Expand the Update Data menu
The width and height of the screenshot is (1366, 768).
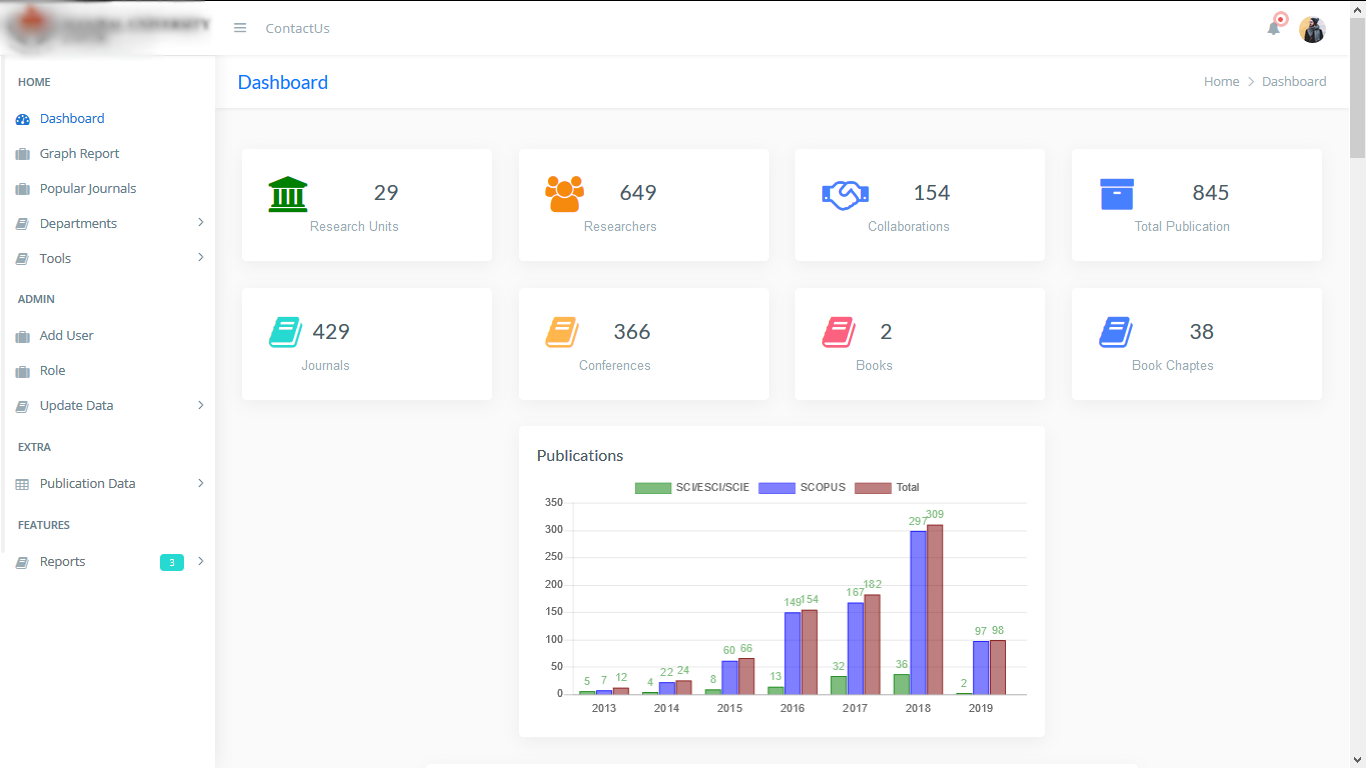tap(77, 405)
